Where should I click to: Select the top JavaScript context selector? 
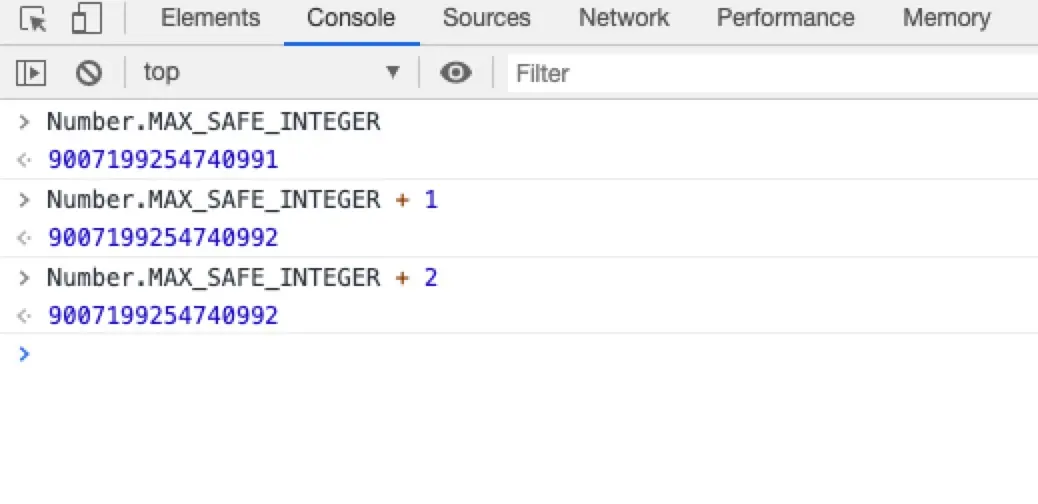click(x=271, y=72)
